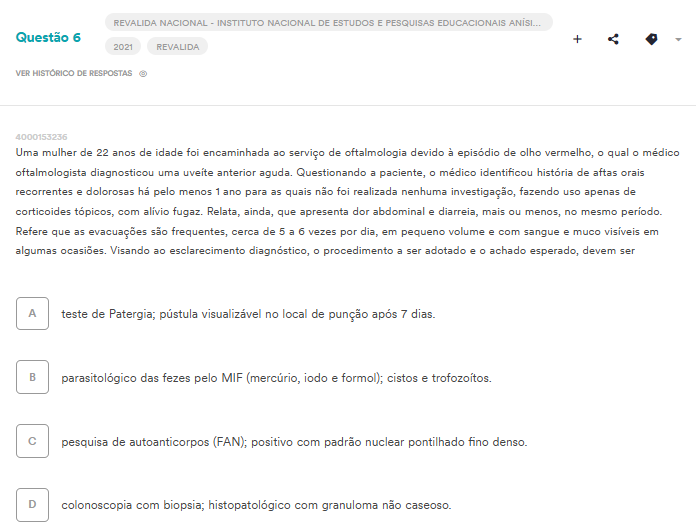Click the REVALIDA exam tag chip

(x=178, y=47)
